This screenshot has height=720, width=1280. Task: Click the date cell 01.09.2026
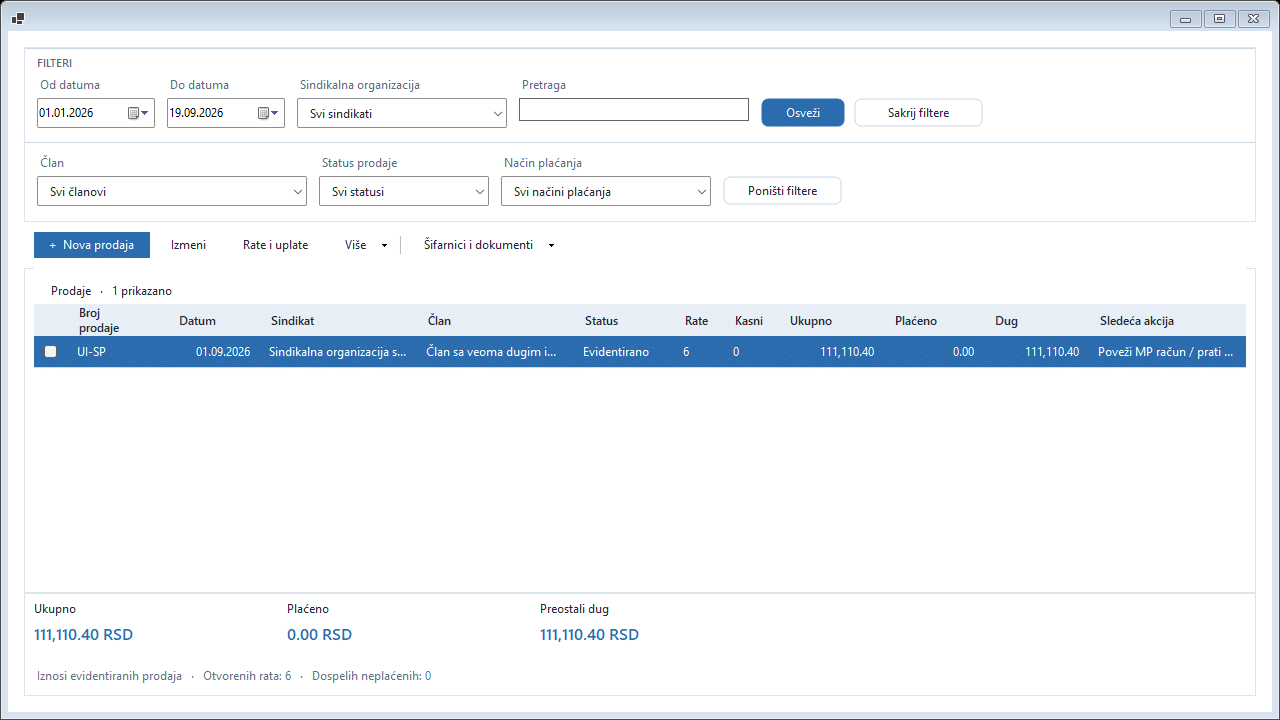(x=222, y=352)
